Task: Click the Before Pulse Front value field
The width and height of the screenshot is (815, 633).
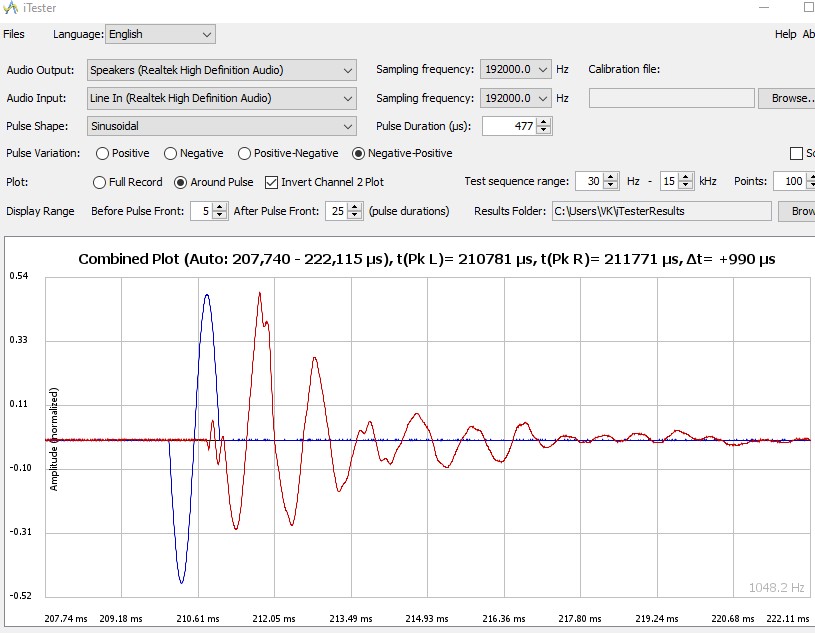Action: coord(202,211)
